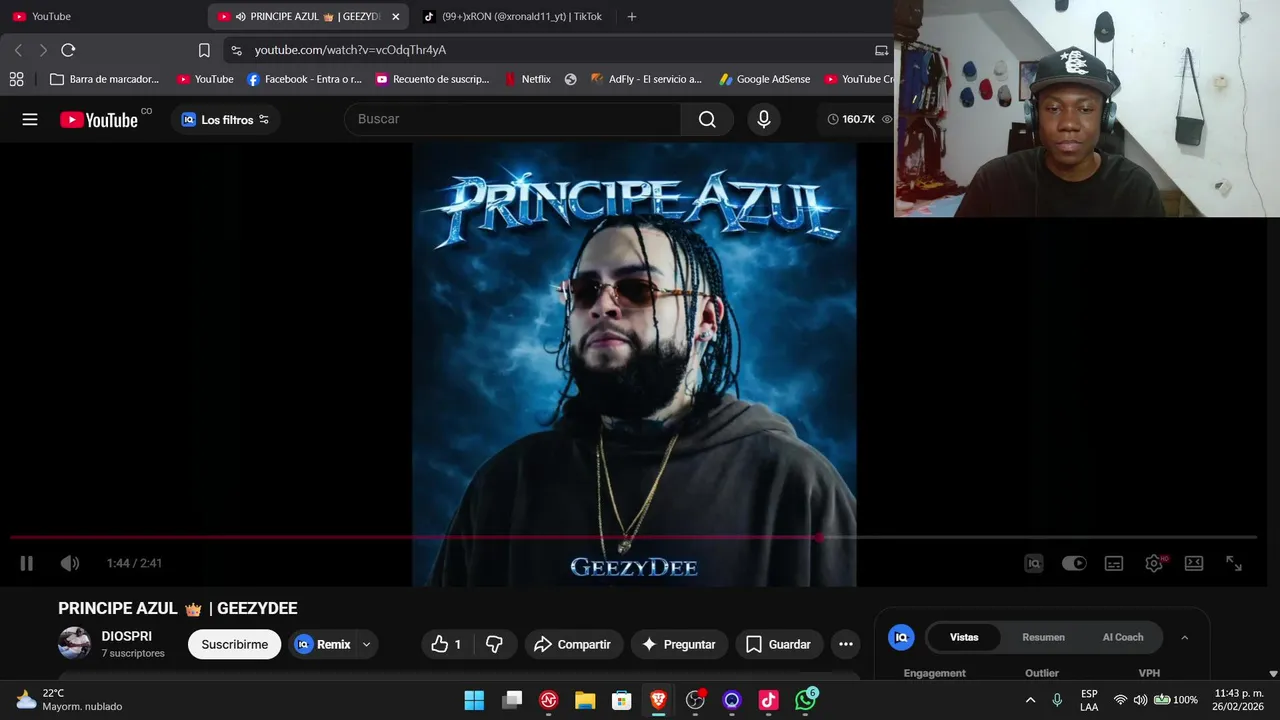Collapse the vidIQ panel chevron
Image resolution: width=1280 pixels, height=720 pixels.
tap(1185, 637)
